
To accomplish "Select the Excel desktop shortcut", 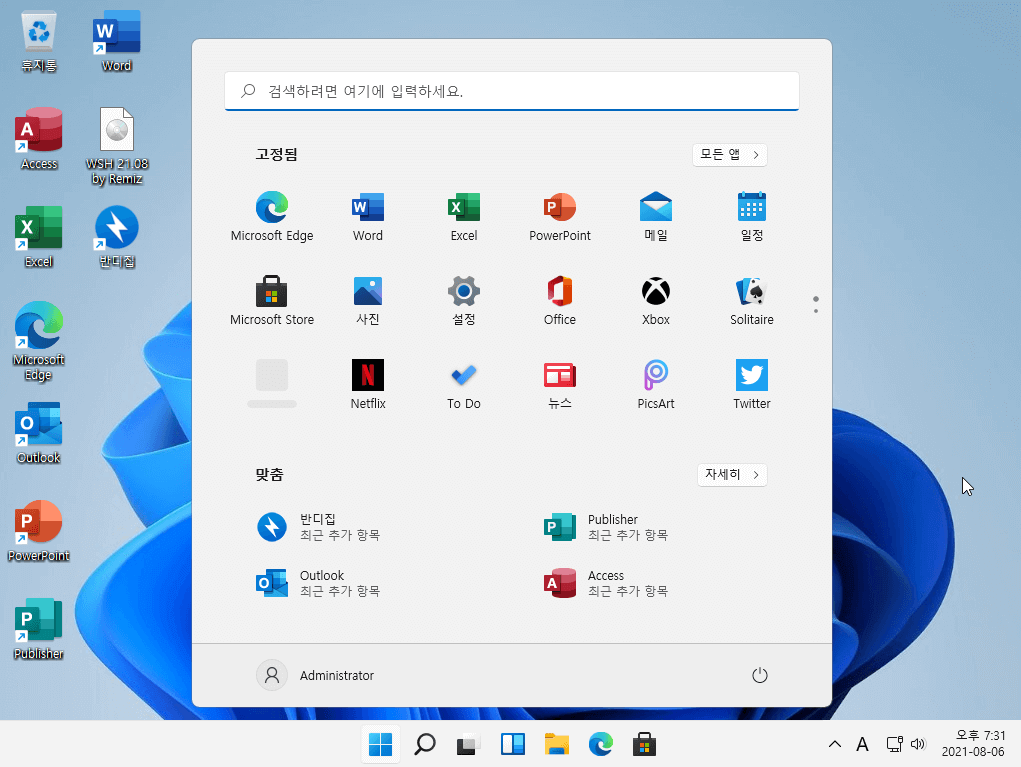I will pos(38,237).
